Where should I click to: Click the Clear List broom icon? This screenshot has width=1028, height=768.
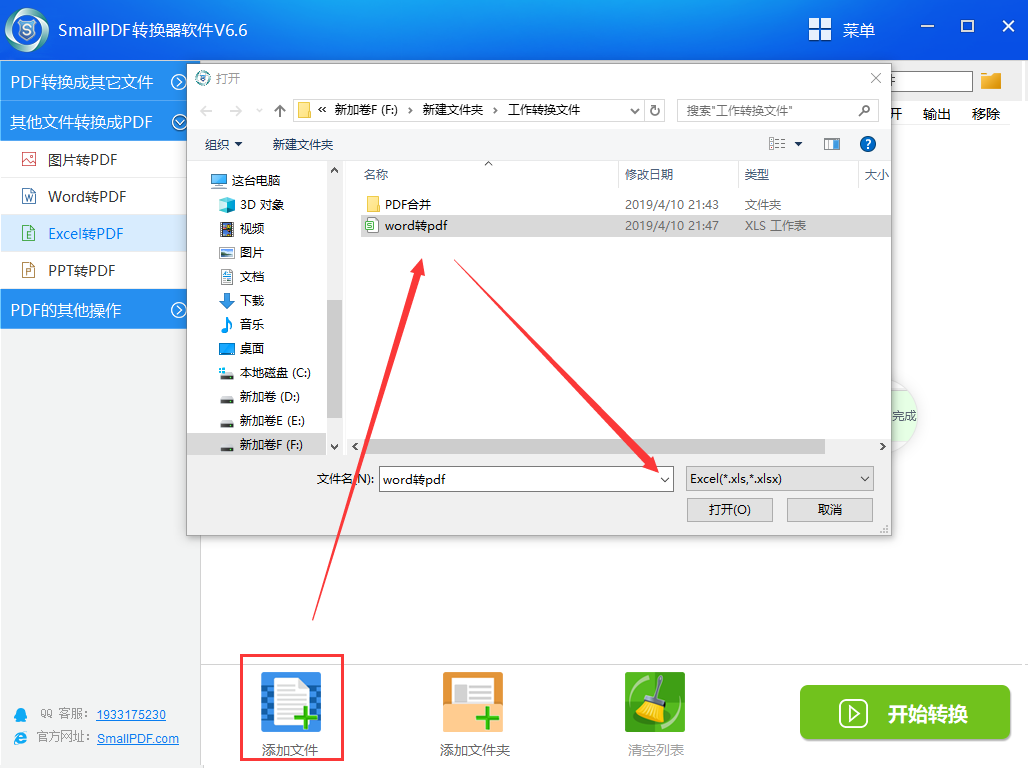click(655, 702)
